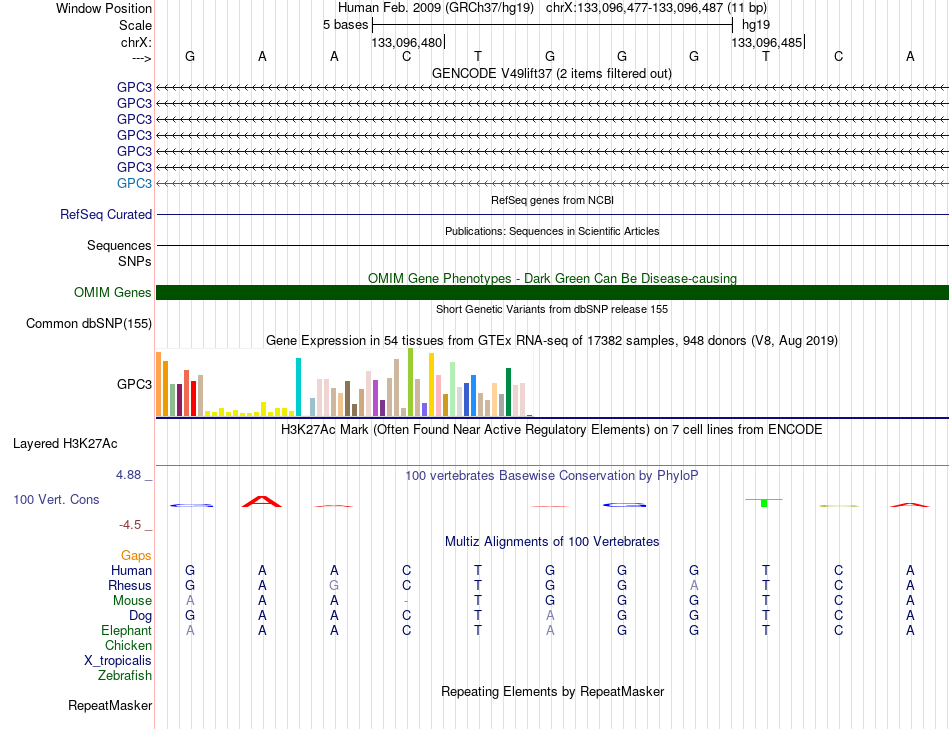
Task: Click the Mouse gap dash in alignment
Action: click(407, 601)
